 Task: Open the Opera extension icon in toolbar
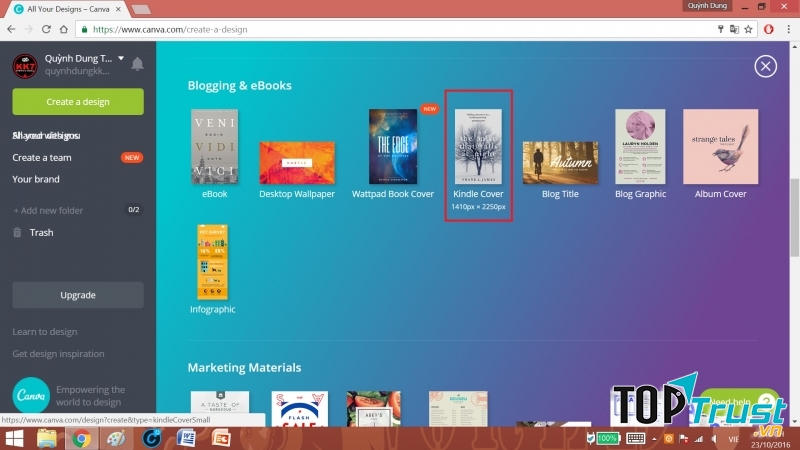coord(769,30)
